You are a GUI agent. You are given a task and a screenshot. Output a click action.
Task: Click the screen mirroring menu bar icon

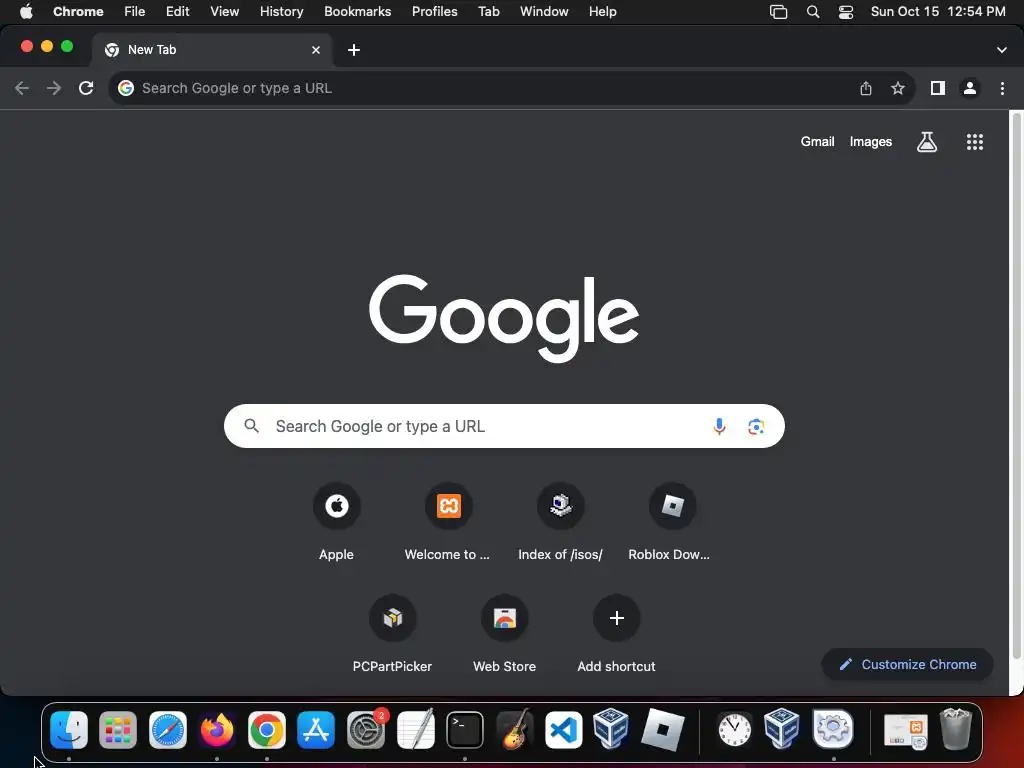pos(778,12)
